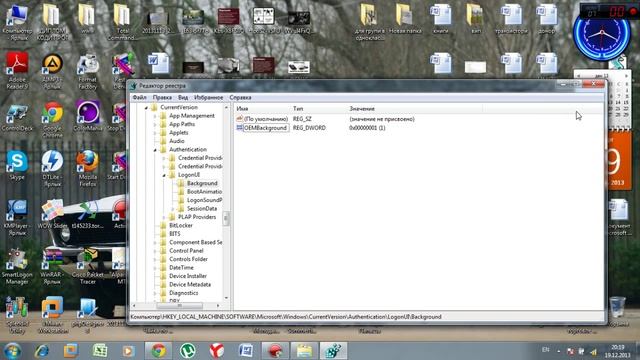Open the Файл menu
The height and width of the screenshot is (360, 640).
139,98
